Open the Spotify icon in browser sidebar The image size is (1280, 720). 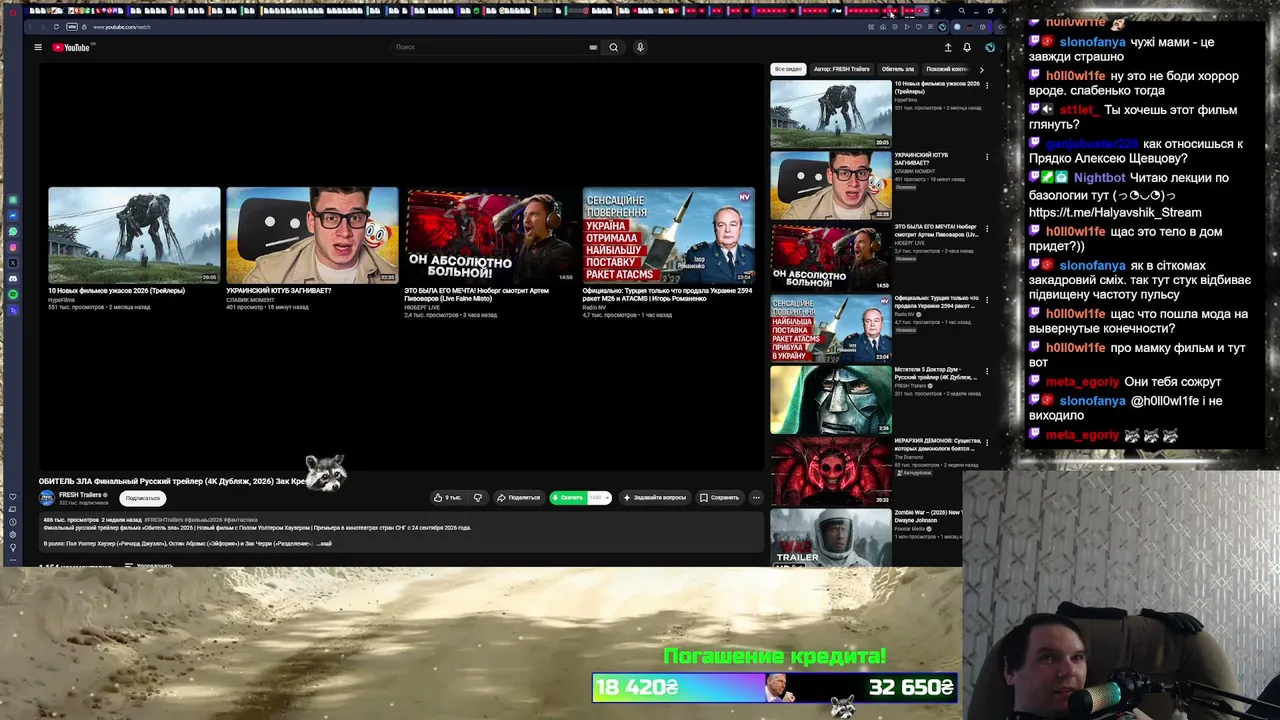13,295
